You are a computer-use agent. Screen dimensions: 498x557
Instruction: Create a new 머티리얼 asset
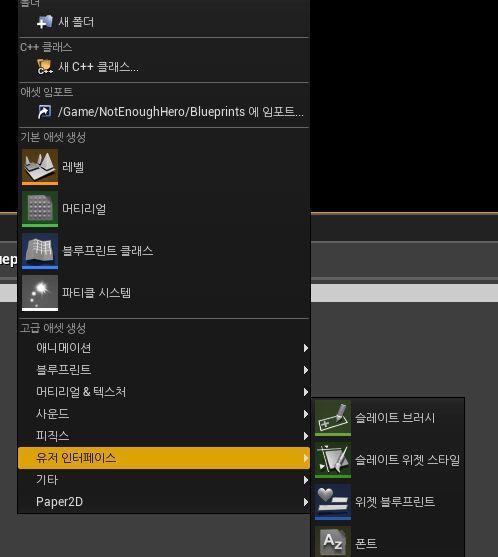(164, 209)
